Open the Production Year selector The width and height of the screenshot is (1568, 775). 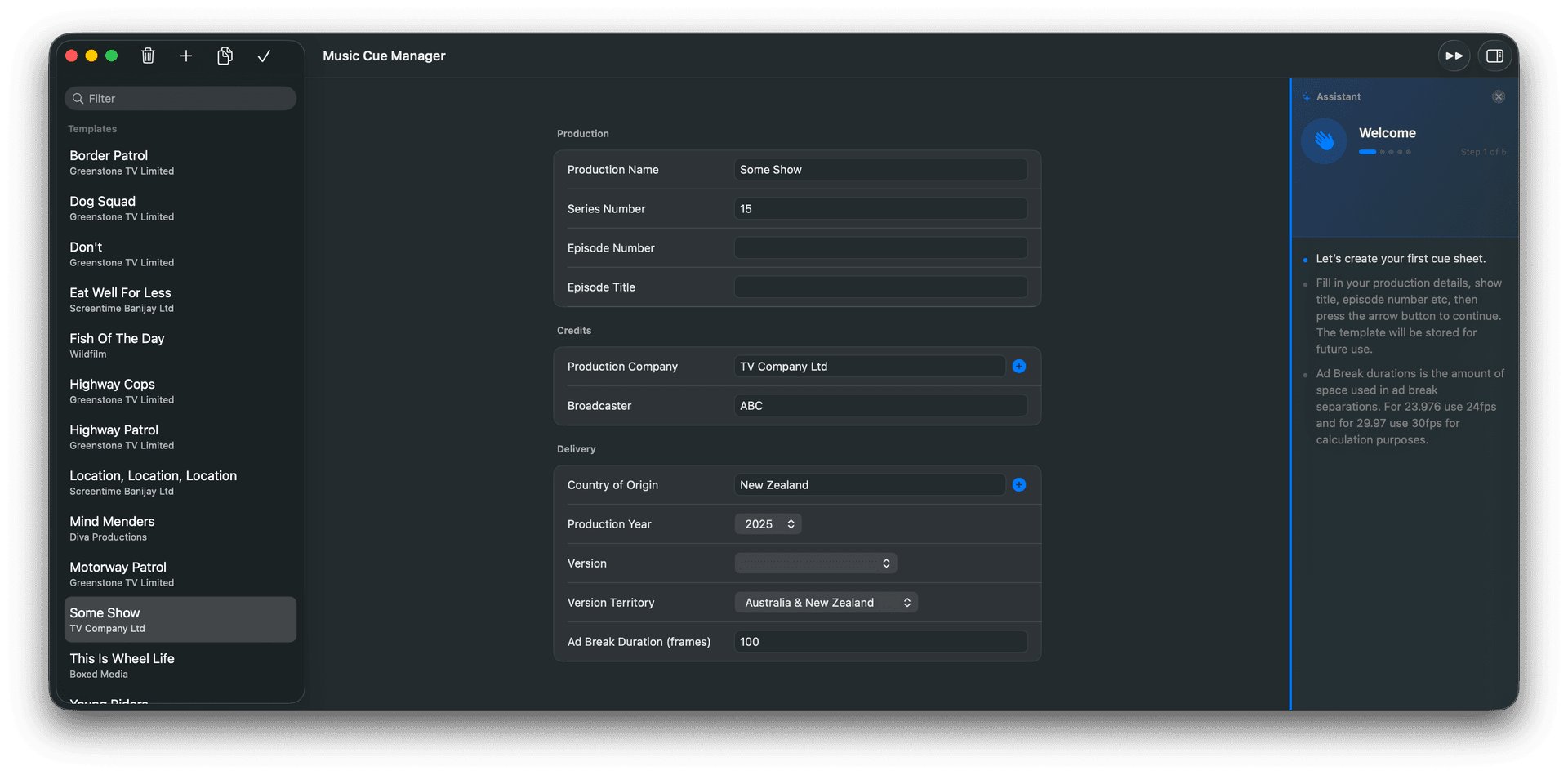767,523
